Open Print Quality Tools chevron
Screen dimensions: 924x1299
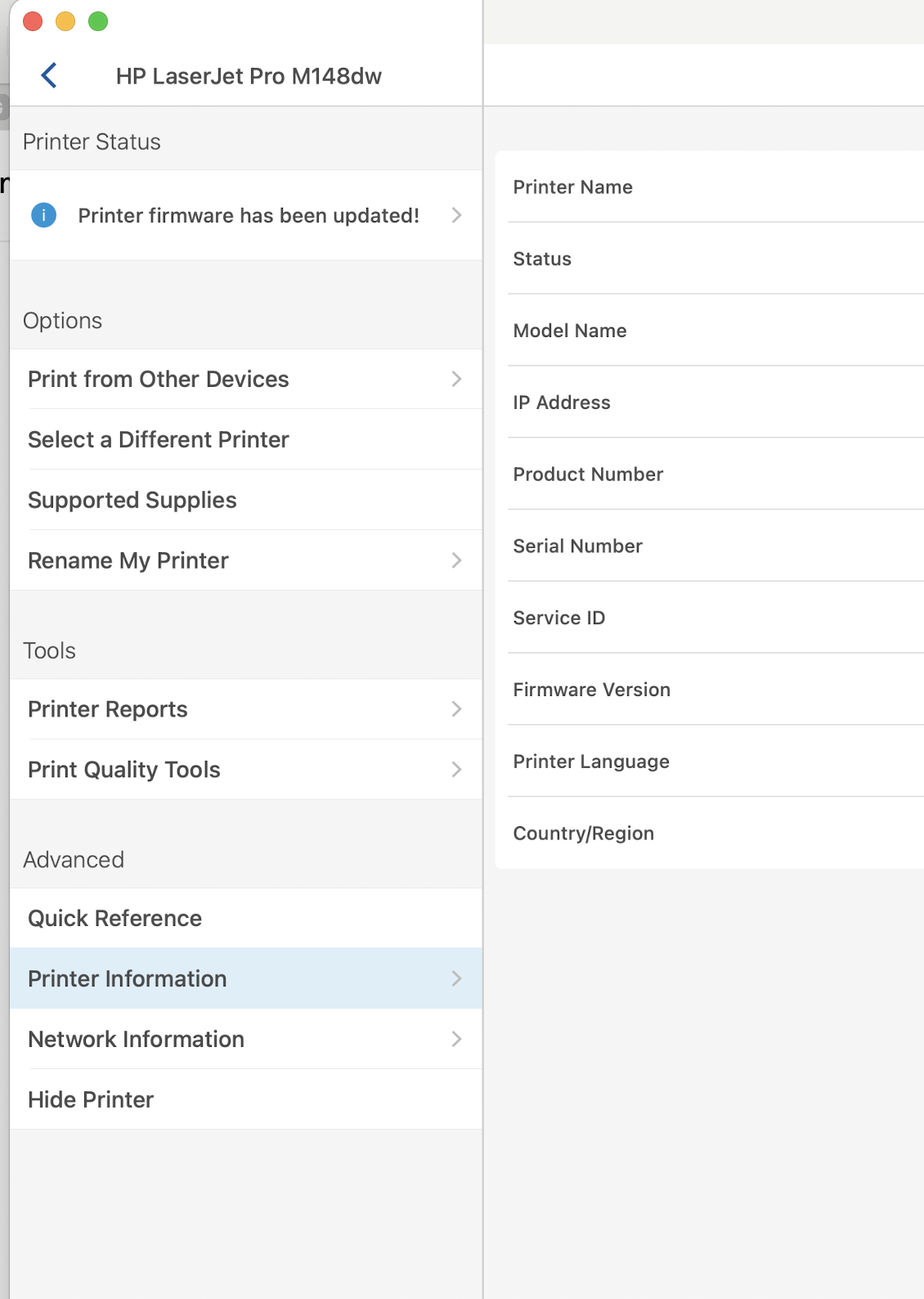(456, 769)
